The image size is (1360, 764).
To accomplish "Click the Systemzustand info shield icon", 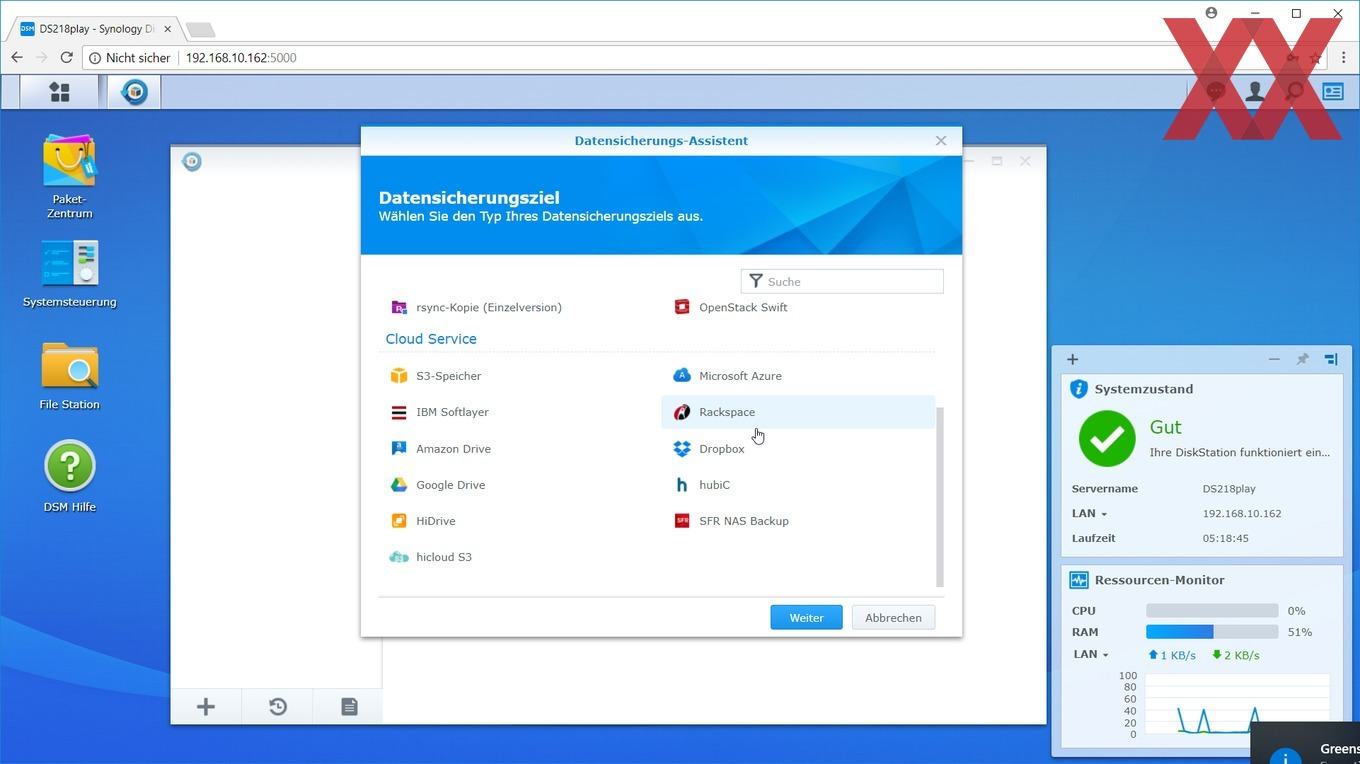I will pos(1079,389).
